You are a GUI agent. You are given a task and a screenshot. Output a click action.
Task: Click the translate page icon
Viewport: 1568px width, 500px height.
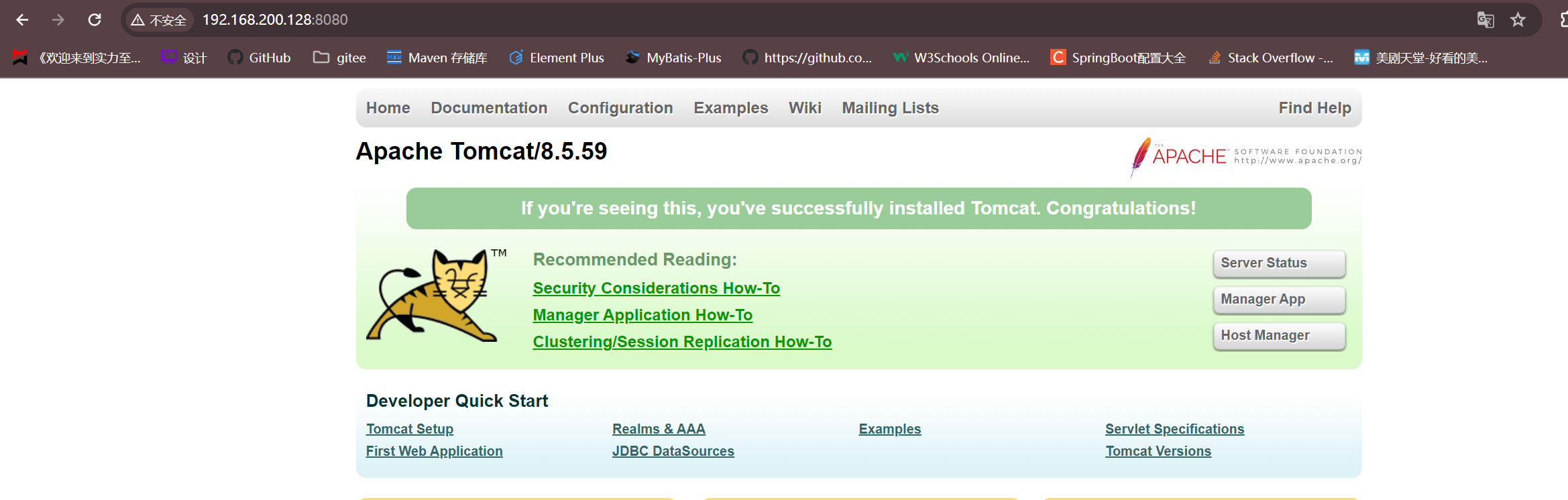(1486, 20)
